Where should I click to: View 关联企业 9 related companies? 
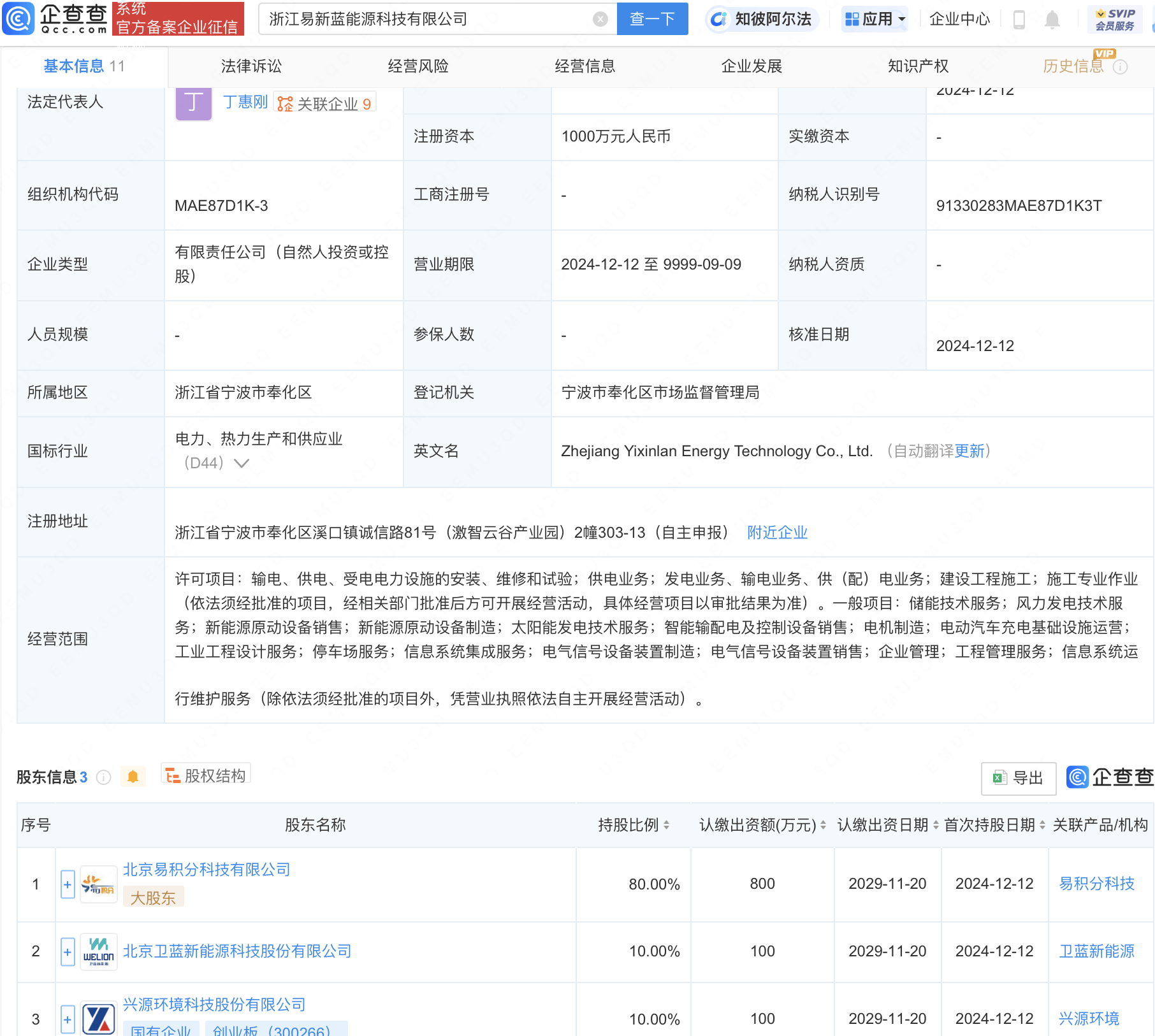pos(324,103)
